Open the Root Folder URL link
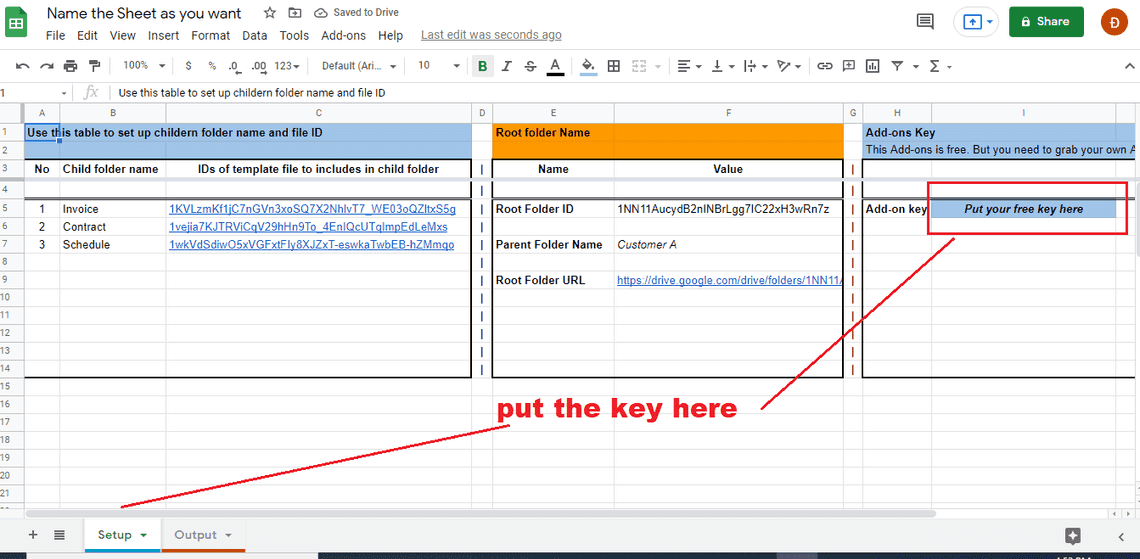This screenshot has height=559, width=1140. [729, 281]
